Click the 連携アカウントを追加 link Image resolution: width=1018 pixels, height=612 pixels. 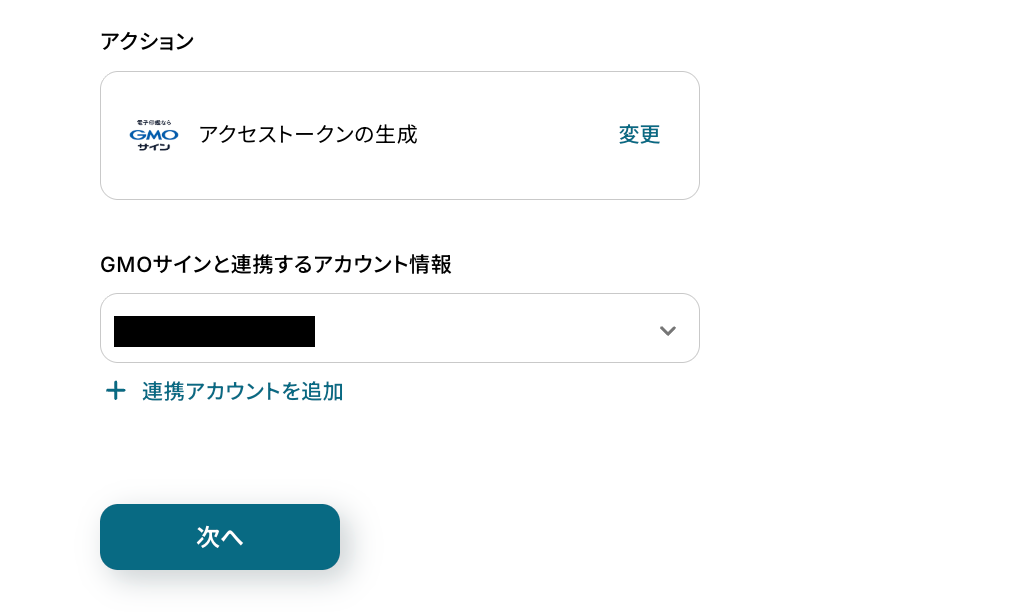click(x=242, y=391)
